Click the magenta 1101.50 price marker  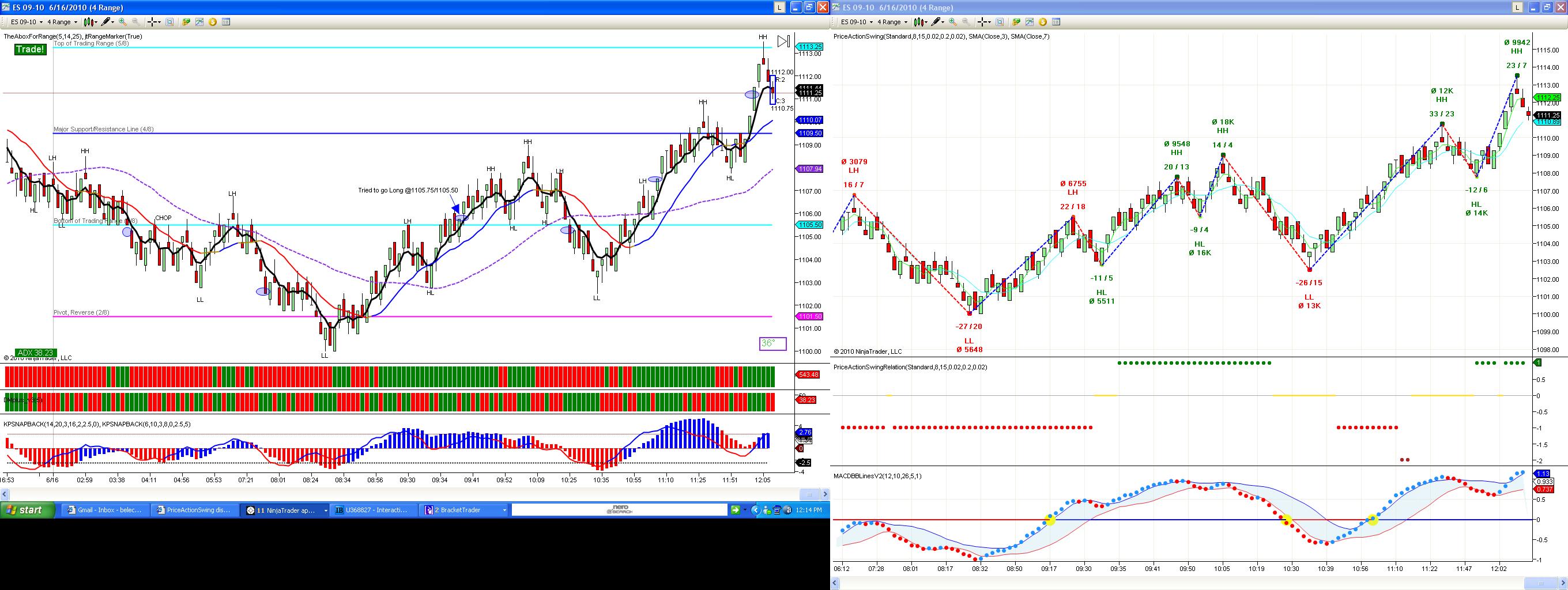pos(810,317)
